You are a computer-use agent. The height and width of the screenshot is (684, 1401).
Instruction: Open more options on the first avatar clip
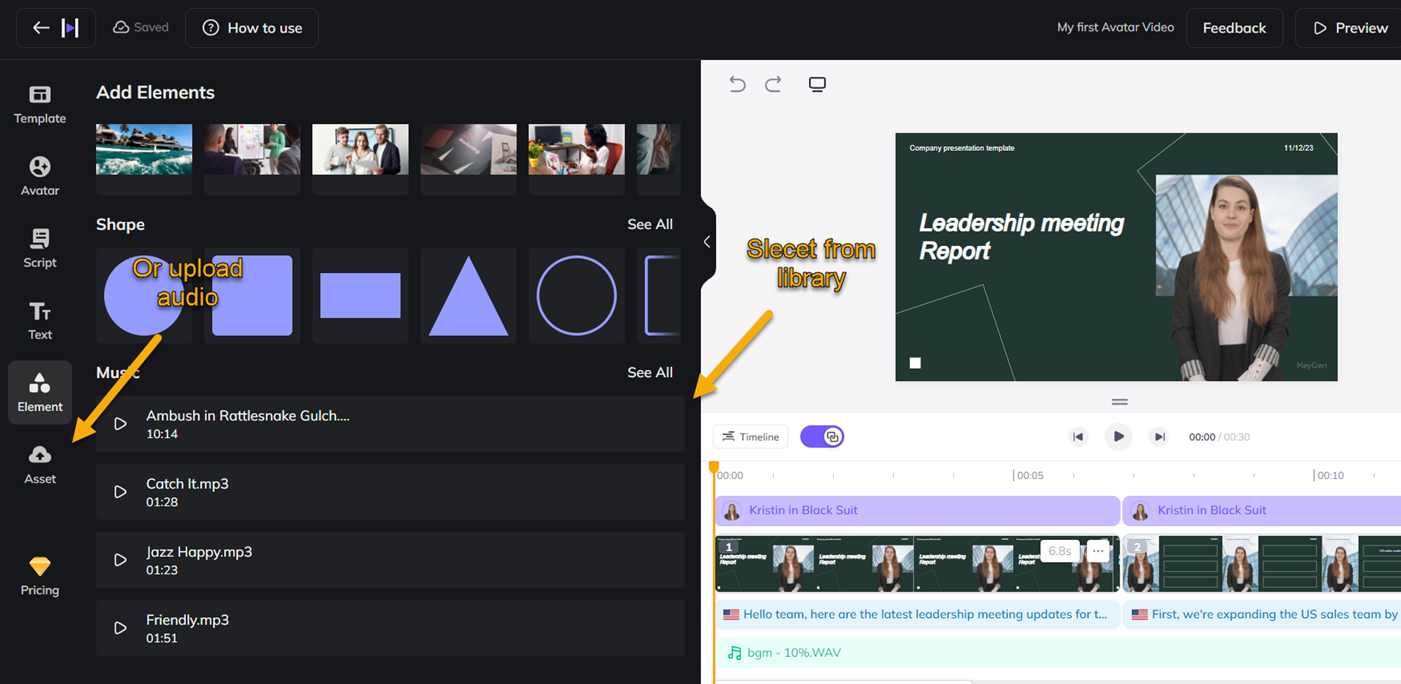point(1097,550)
